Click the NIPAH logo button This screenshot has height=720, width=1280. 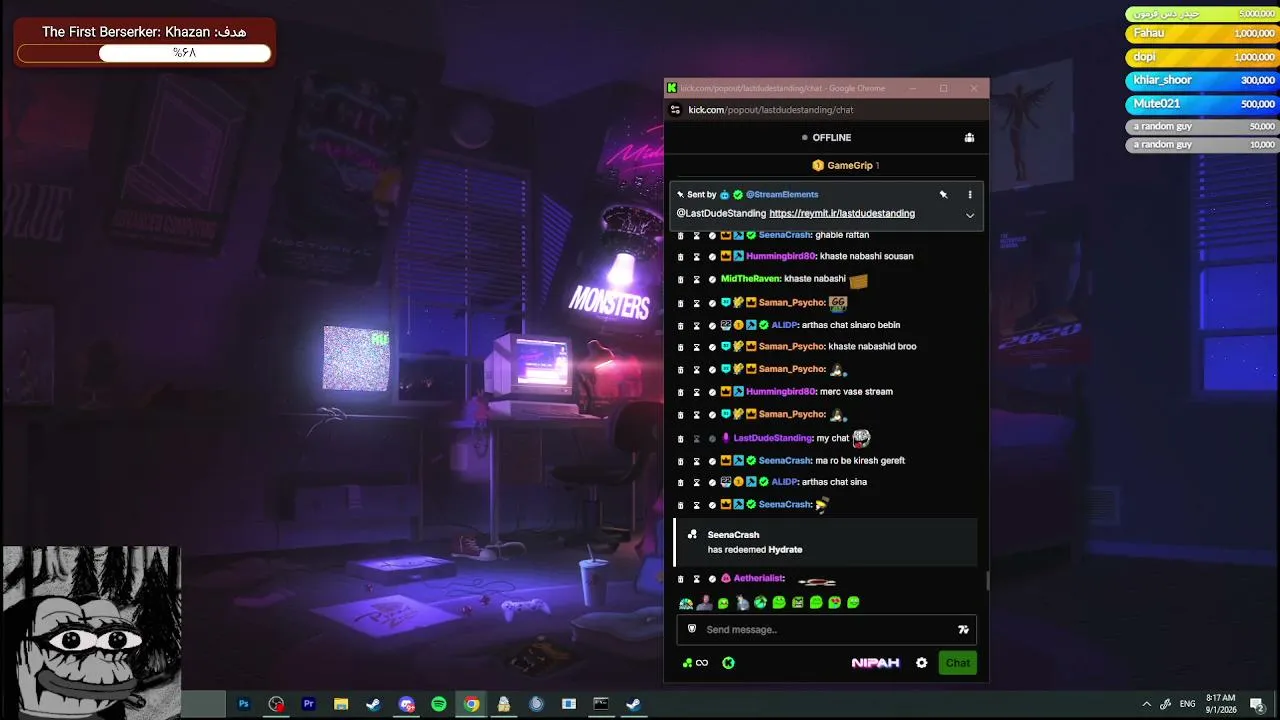(875, 663)
